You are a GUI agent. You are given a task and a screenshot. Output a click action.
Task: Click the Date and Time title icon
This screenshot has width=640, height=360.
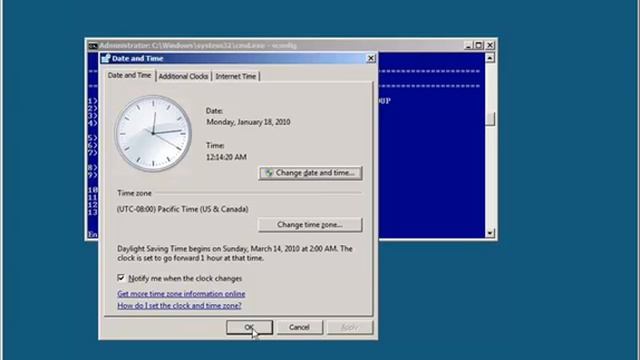106,58
